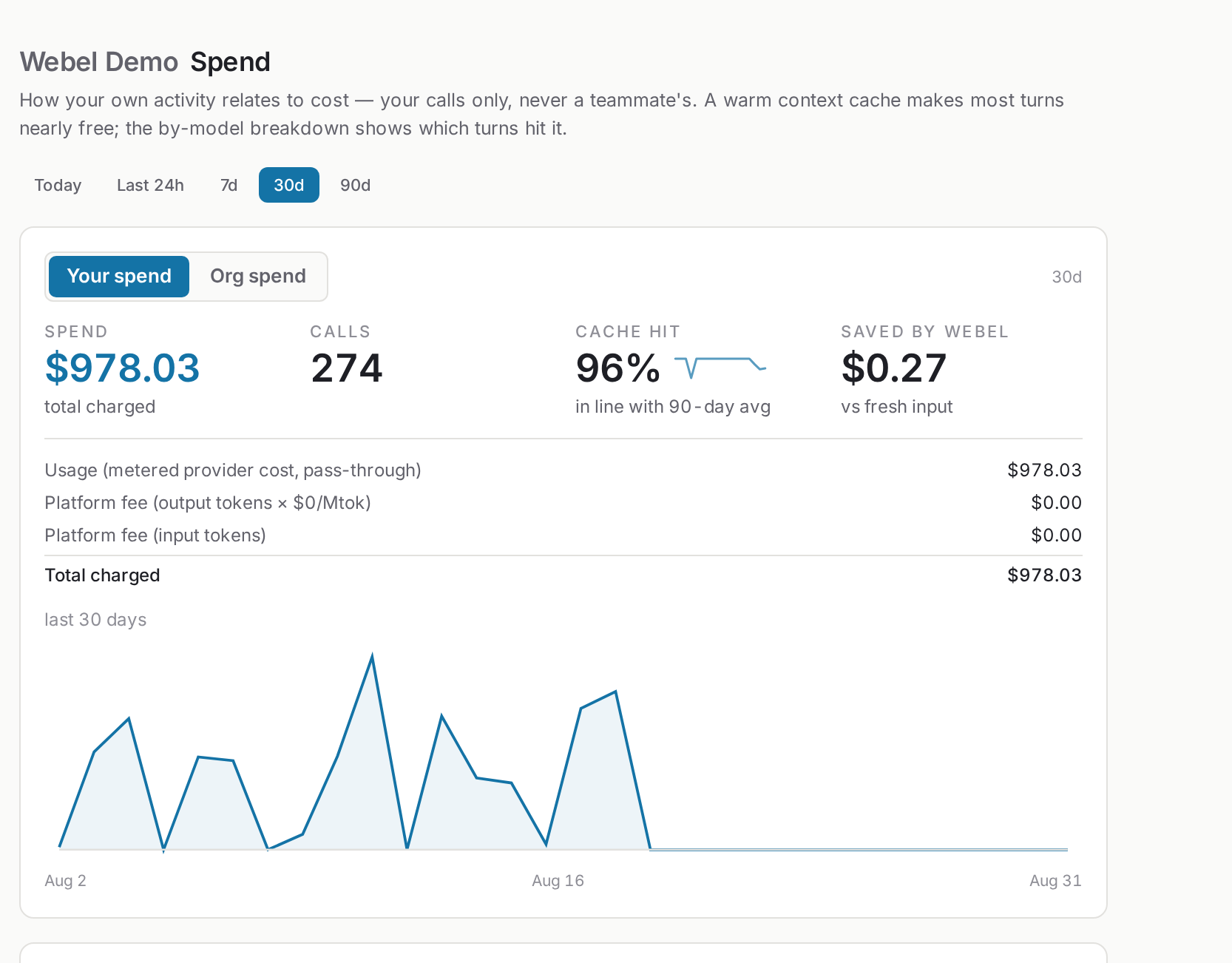
Task: Click 'in line with 90-day avg' text
Action: (x=673, y=407)
